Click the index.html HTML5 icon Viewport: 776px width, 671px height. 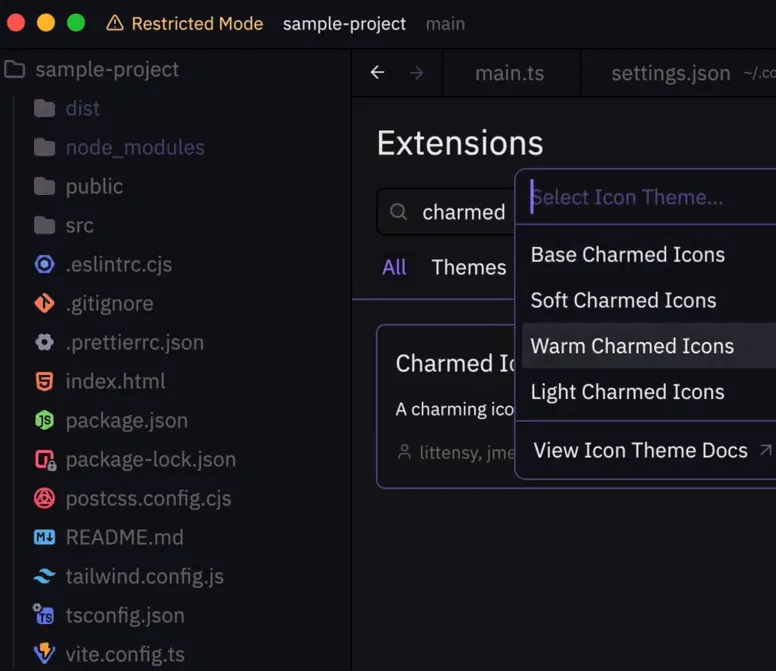point(45,382)
